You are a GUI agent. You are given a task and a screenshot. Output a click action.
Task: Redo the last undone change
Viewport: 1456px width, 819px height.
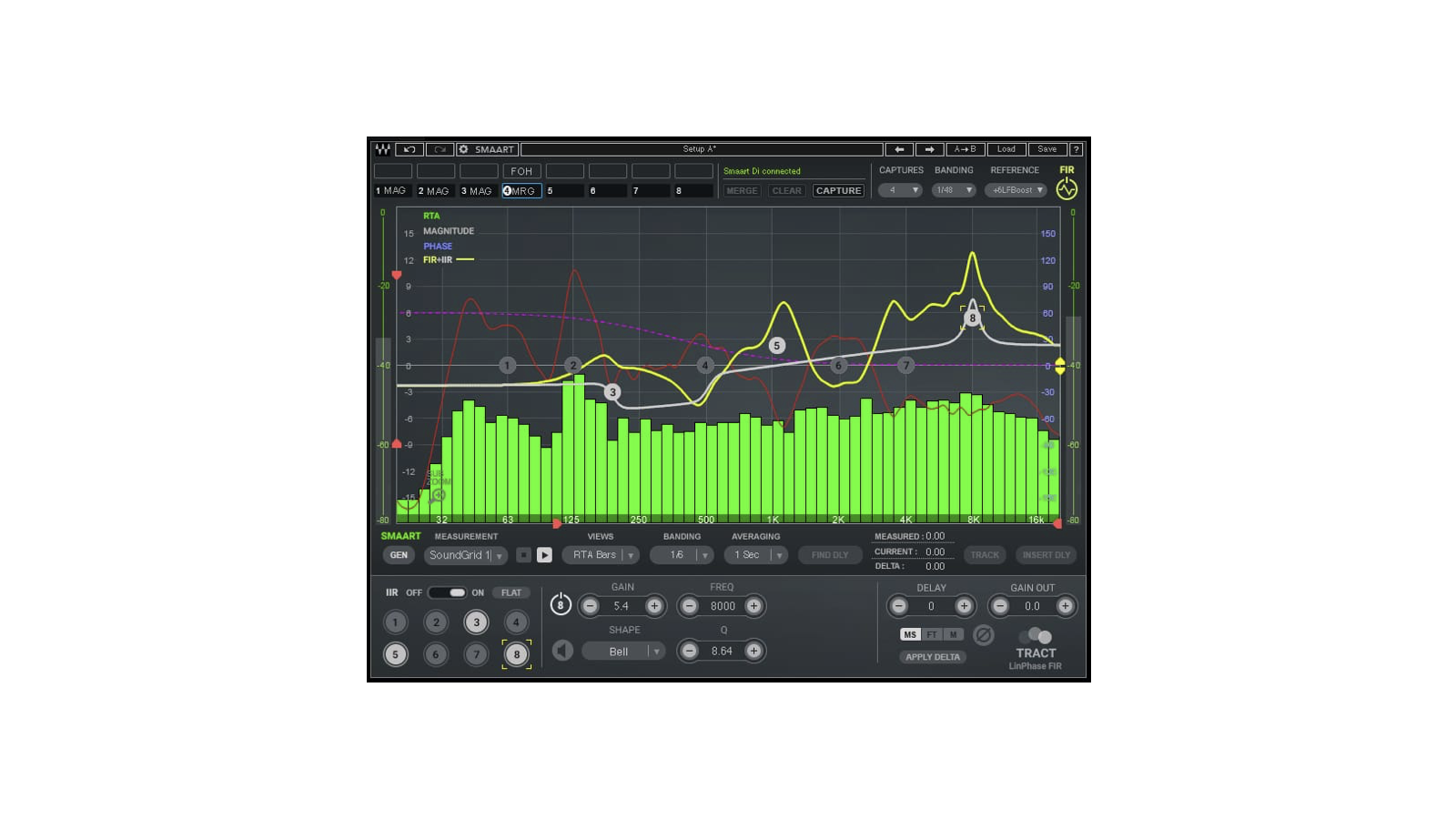tap(440, 149)
